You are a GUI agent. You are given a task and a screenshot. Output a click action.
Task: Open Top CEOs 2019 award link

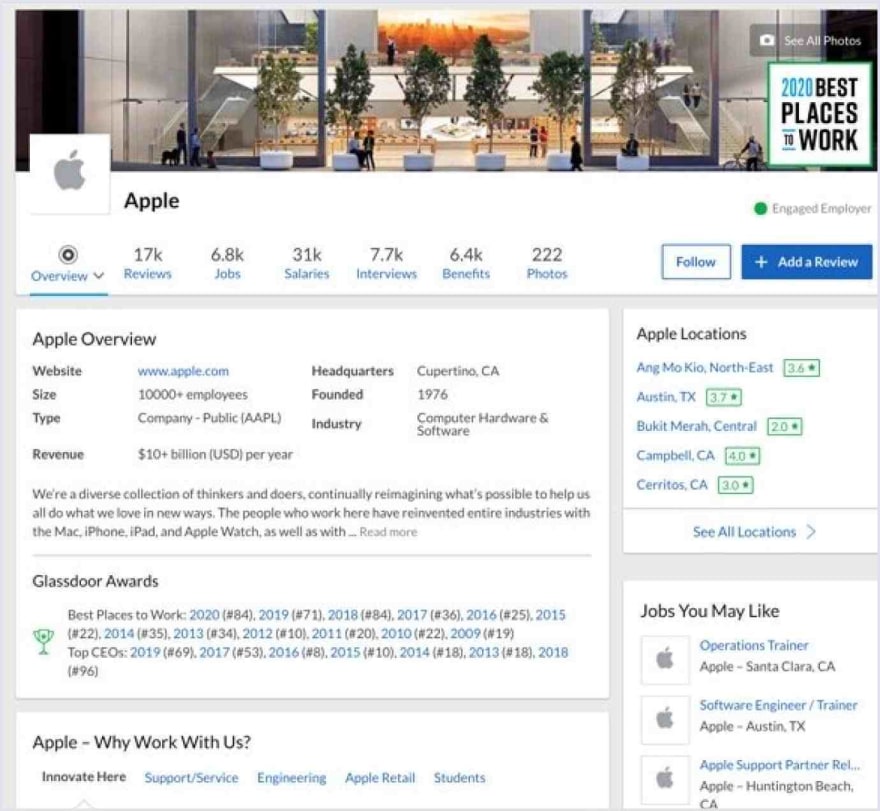tap(145, 652)
